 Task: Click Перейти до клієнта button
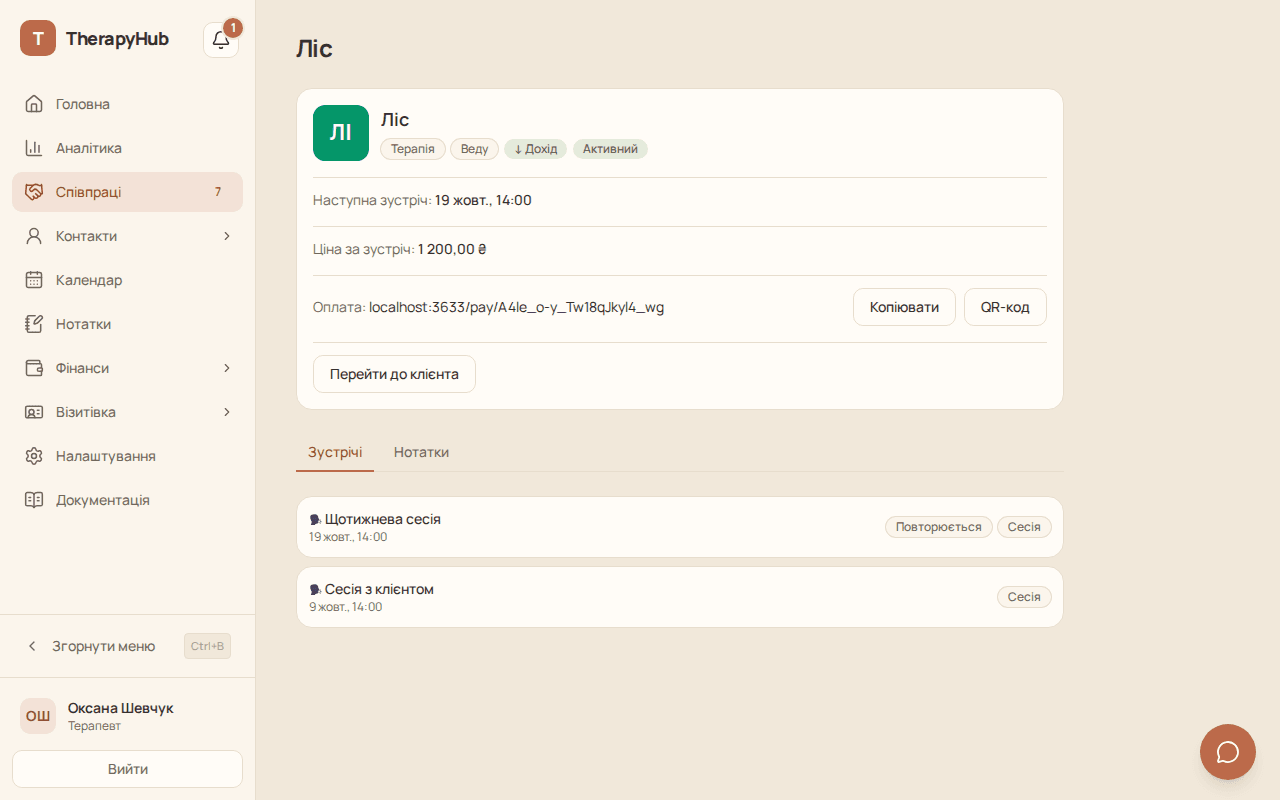pos(394,374)
